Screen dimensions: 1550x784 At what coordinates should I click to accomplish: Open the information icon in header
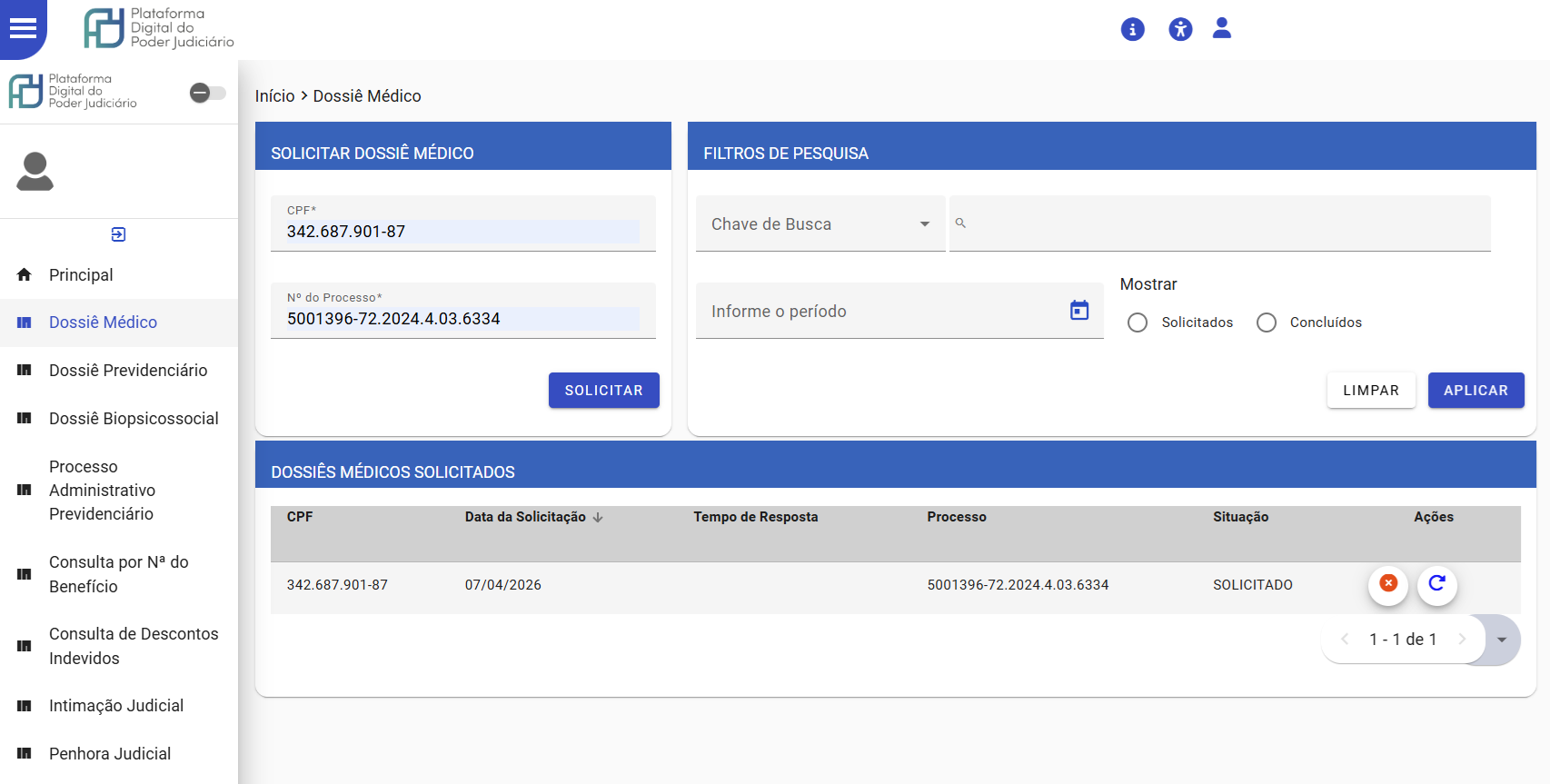pos(1132,29)
